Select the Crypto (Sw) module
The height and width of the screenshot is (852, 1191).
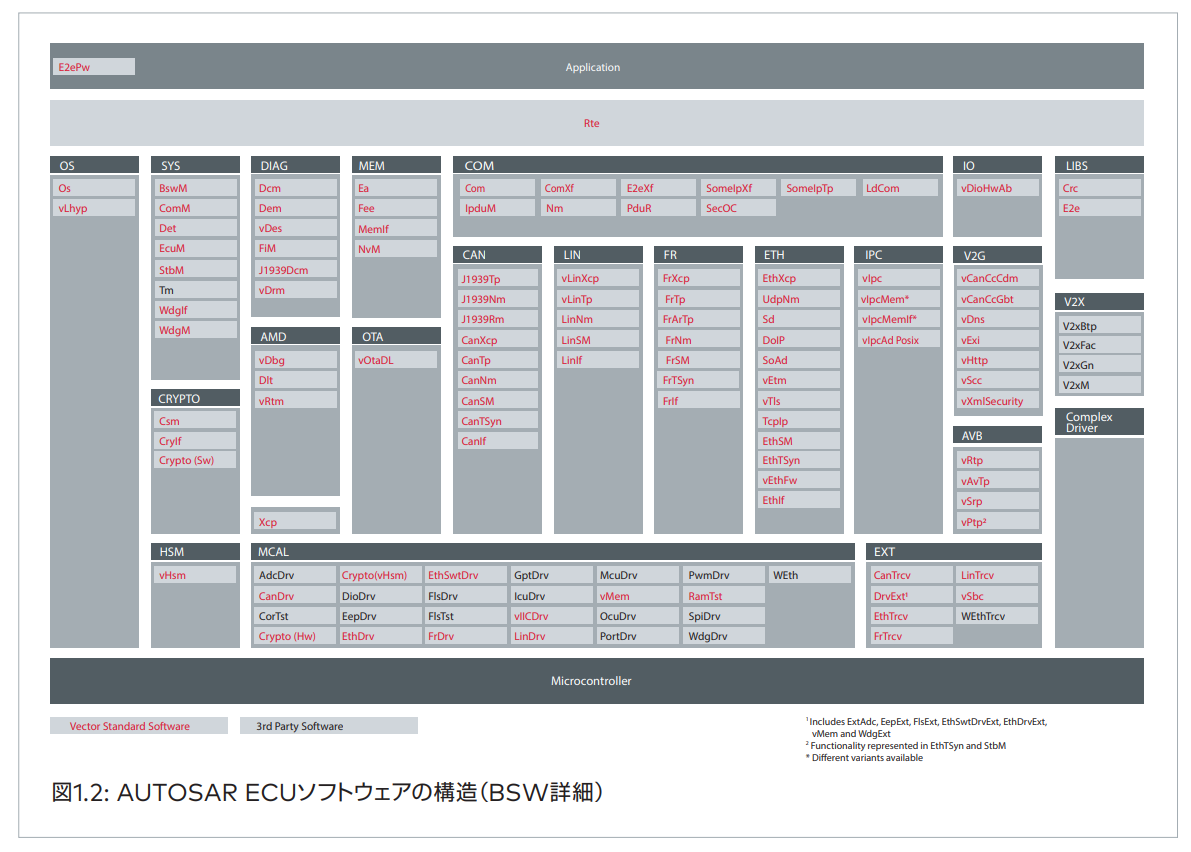[x=195, y=460]
